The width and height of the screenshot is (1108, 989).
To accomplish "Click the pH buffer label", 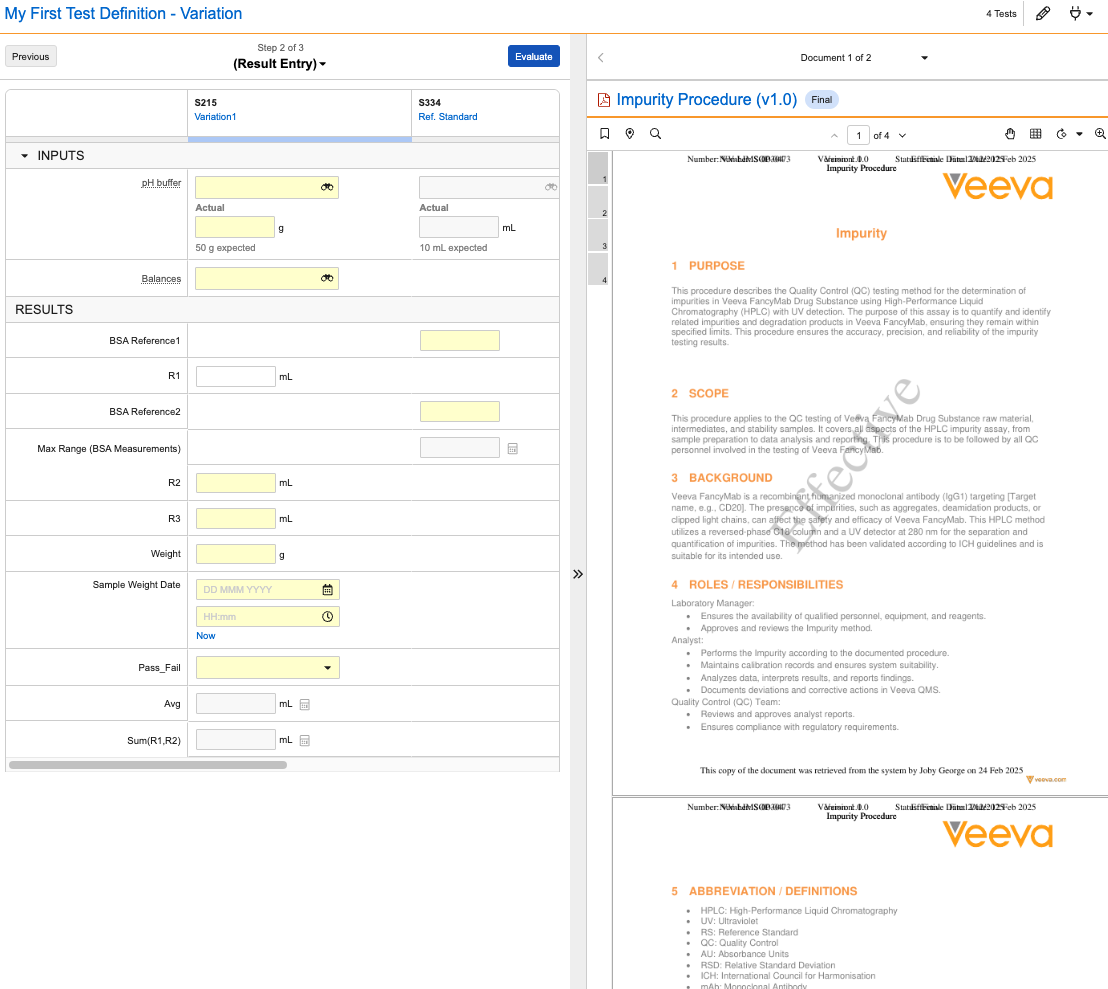I will [x=161, y=183].
